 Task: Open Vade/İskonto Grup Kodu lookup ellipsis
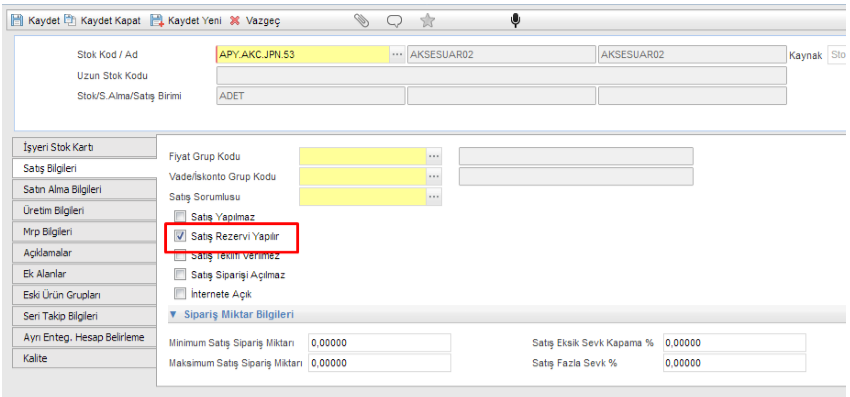point(434,176)
